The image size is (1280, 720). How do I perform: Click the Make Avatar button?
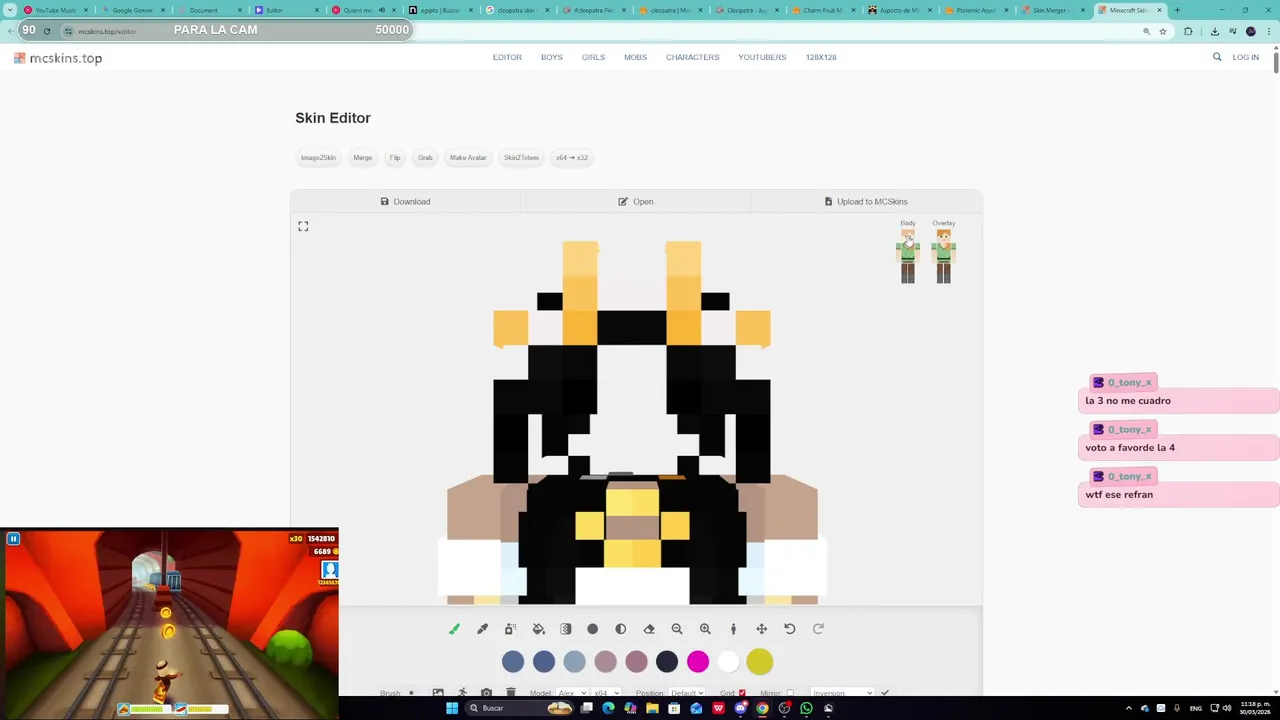[x=468, y=158]
